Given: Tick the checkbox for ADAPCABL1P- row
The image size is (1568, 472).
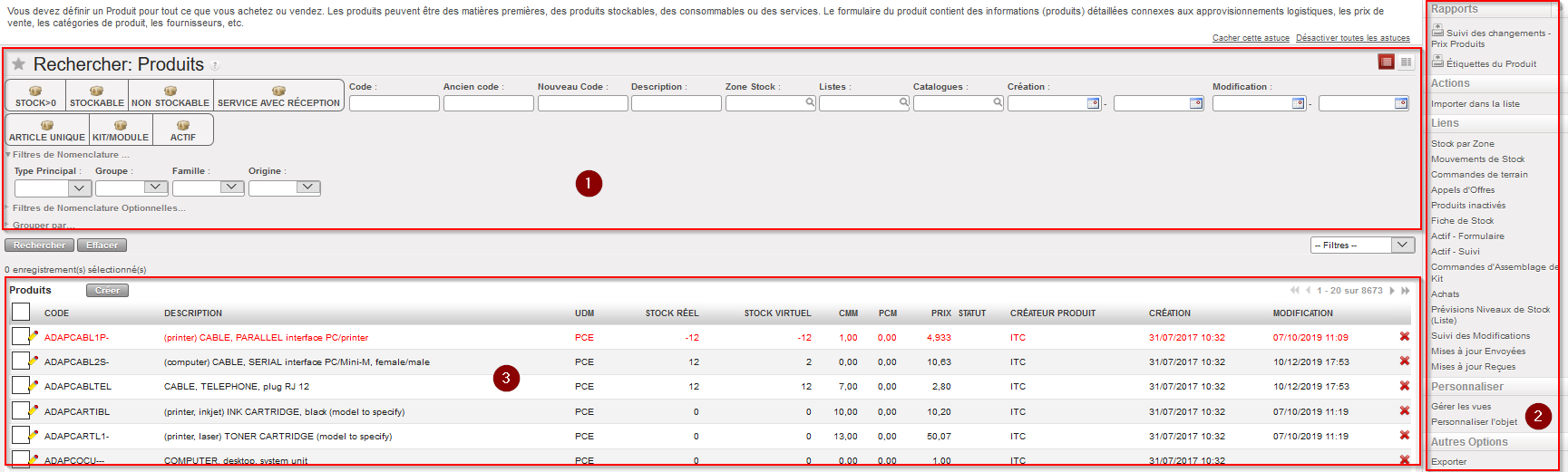Looking at the screenshot, I should point(20,337).
